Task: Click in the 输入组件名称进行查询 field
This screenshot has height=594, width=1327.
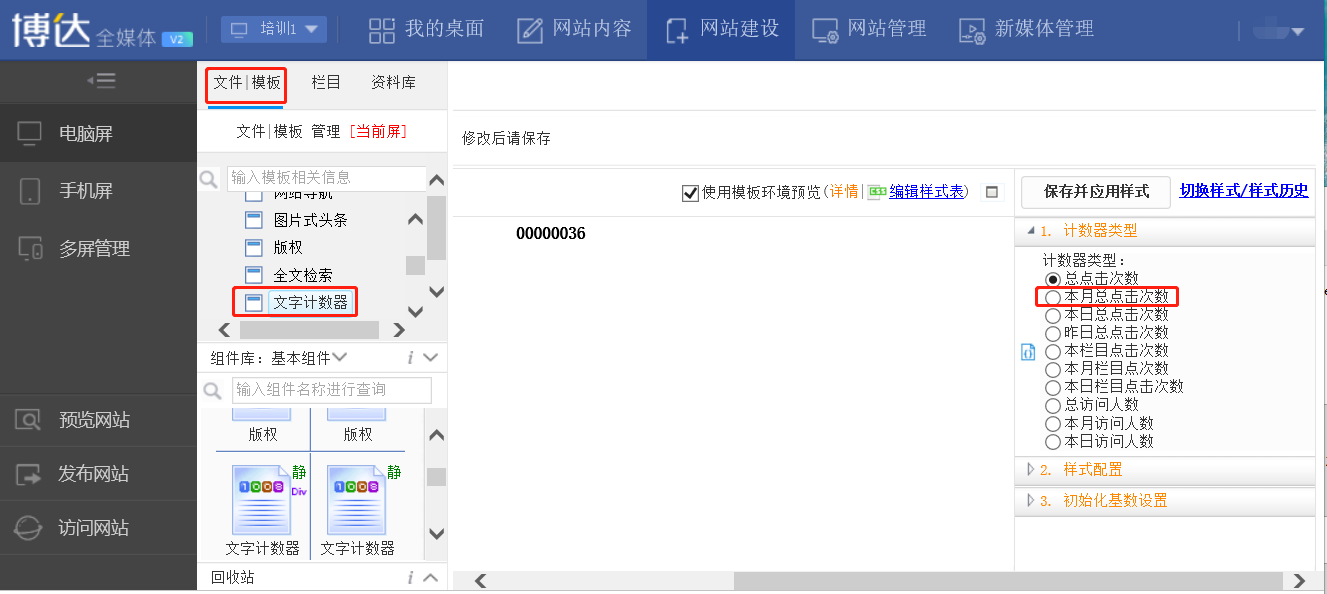Action: point(332,390)
